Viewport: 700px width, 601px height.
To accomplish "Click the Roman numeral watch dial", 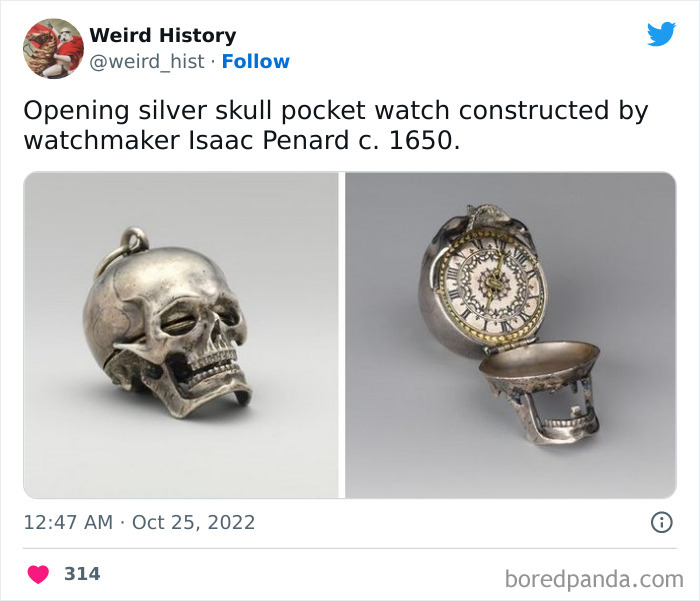I will pos(492,285).
